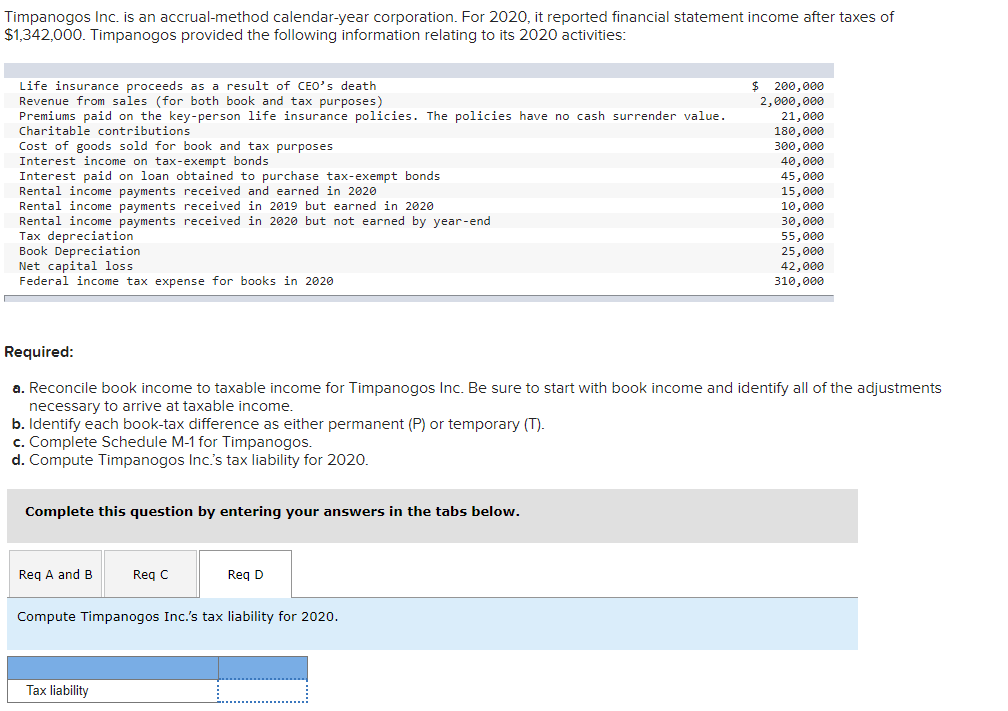Click requirement b about permanent or temporary
The width and height of the screenshot is (1008, 711).
278,424
